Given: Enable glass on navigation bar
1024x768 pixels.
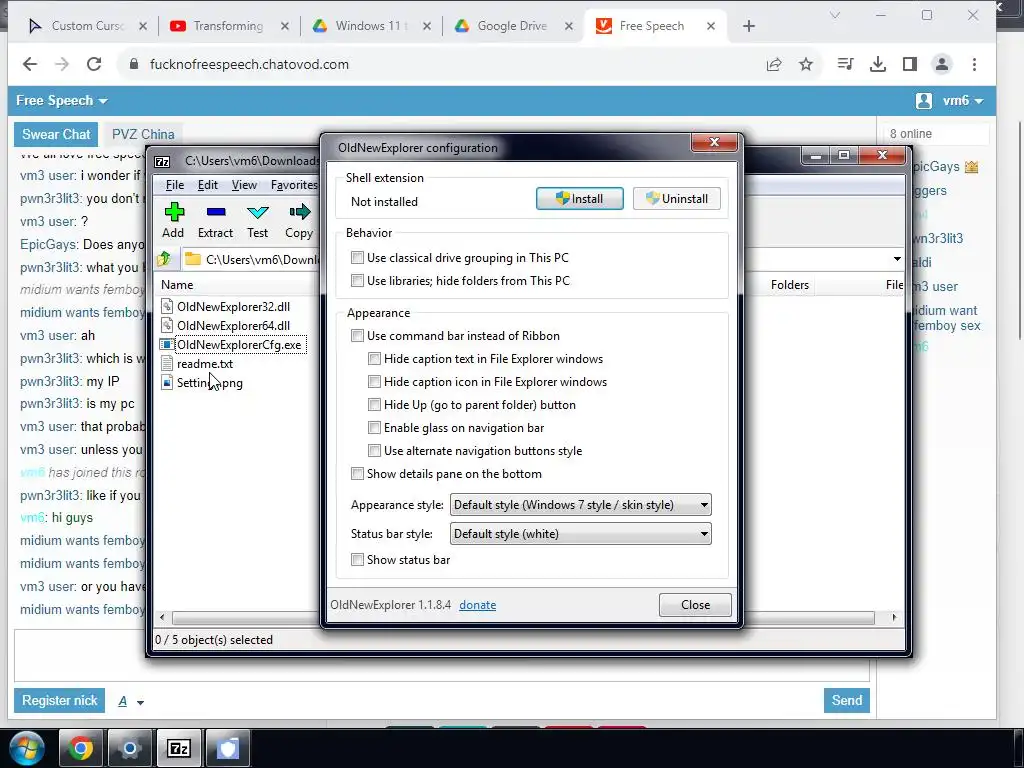Looking at the screenshot, I should click(374, 428).
